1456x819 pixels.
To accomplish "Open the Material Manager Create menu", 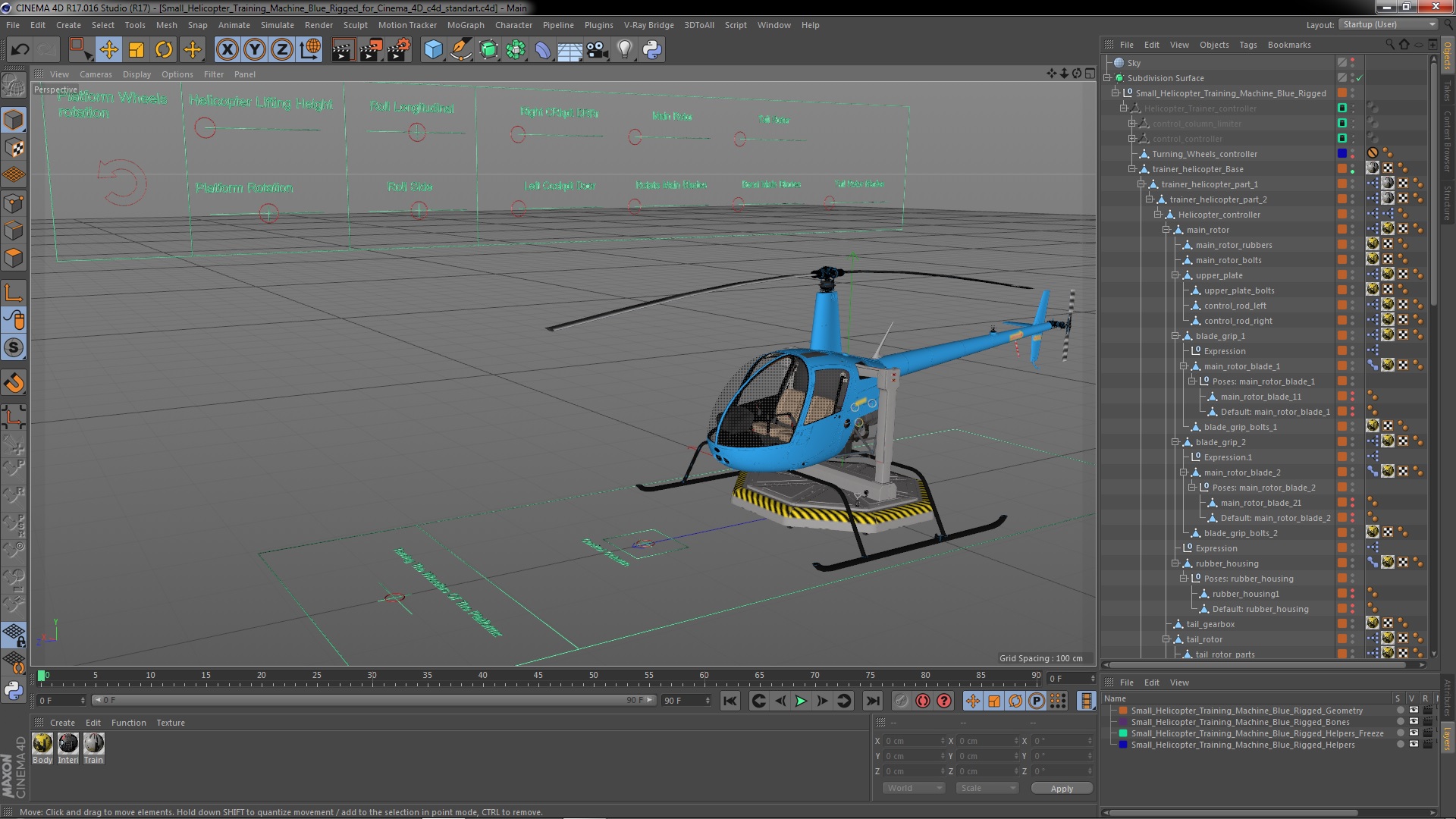I will click(62, 723).
